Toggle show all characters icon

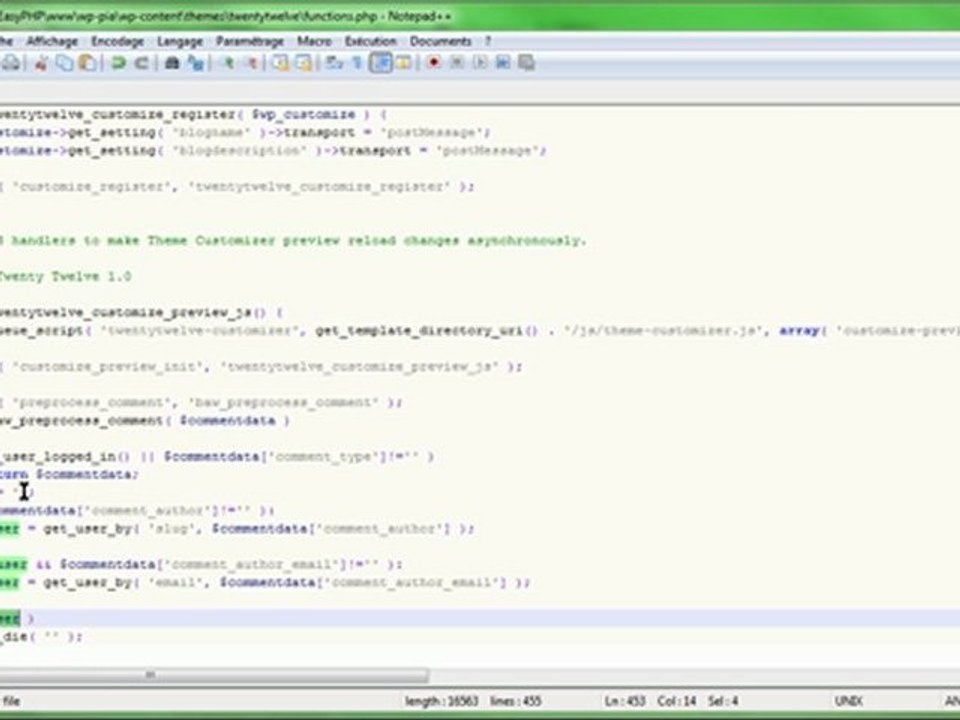tap(358, 62)
